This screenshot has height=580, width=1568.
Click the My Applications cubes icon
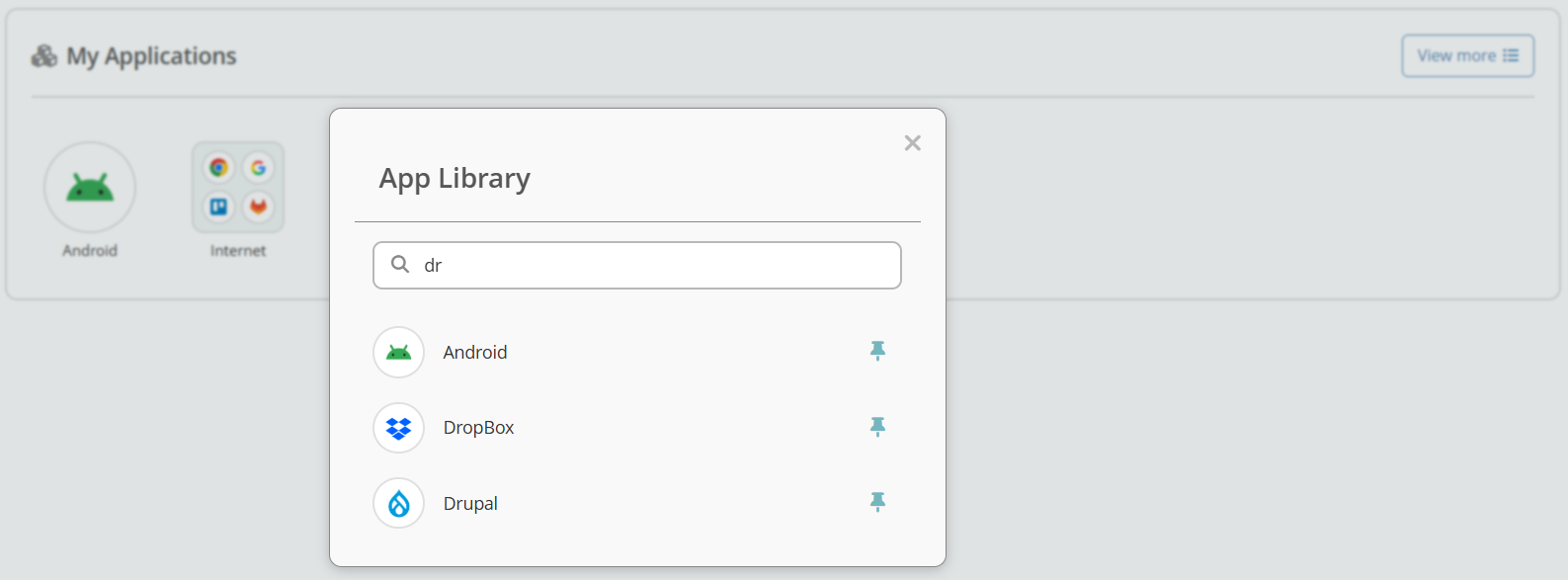[44, 56]
